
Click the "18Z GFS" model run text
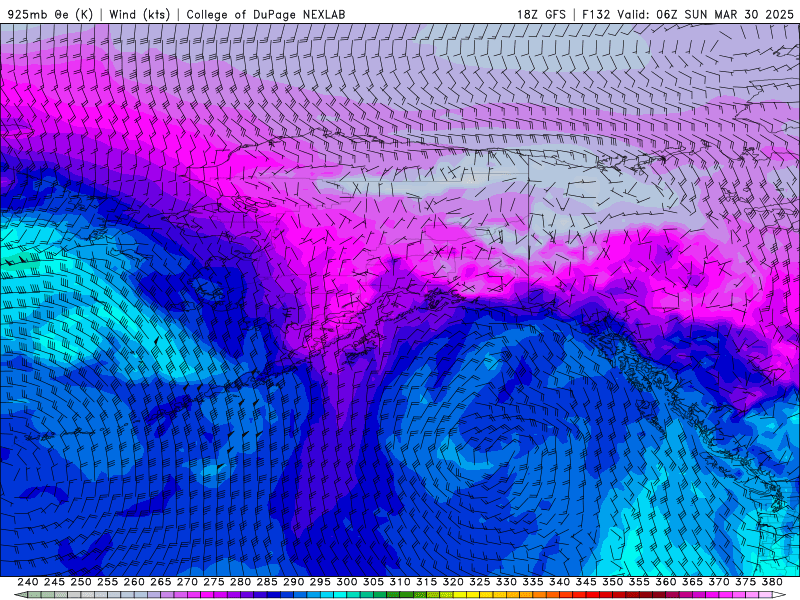(541, 14)
